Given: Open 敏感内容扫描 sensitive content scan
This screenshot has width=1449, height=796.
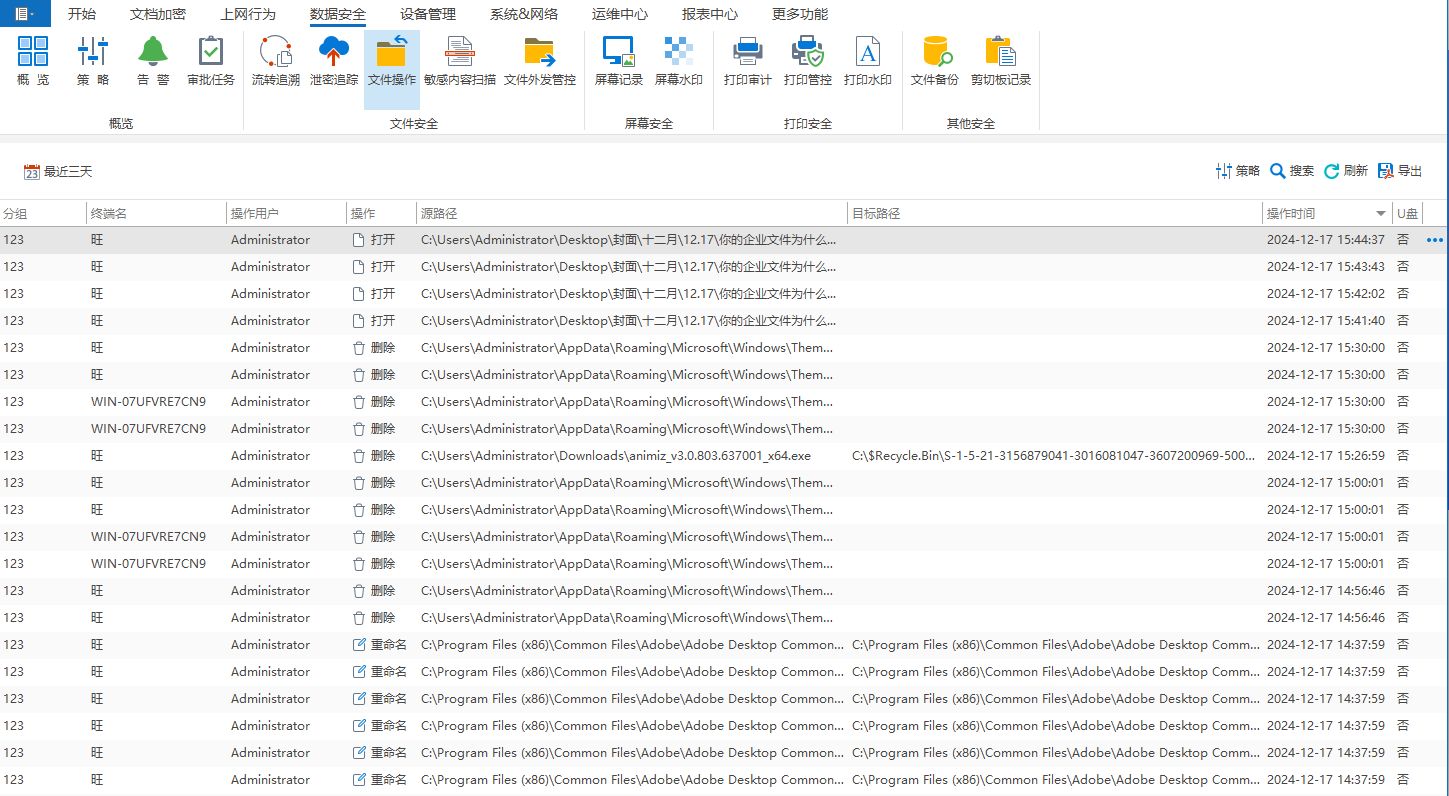Looking at the screenshot, I should tap(459, 60).
